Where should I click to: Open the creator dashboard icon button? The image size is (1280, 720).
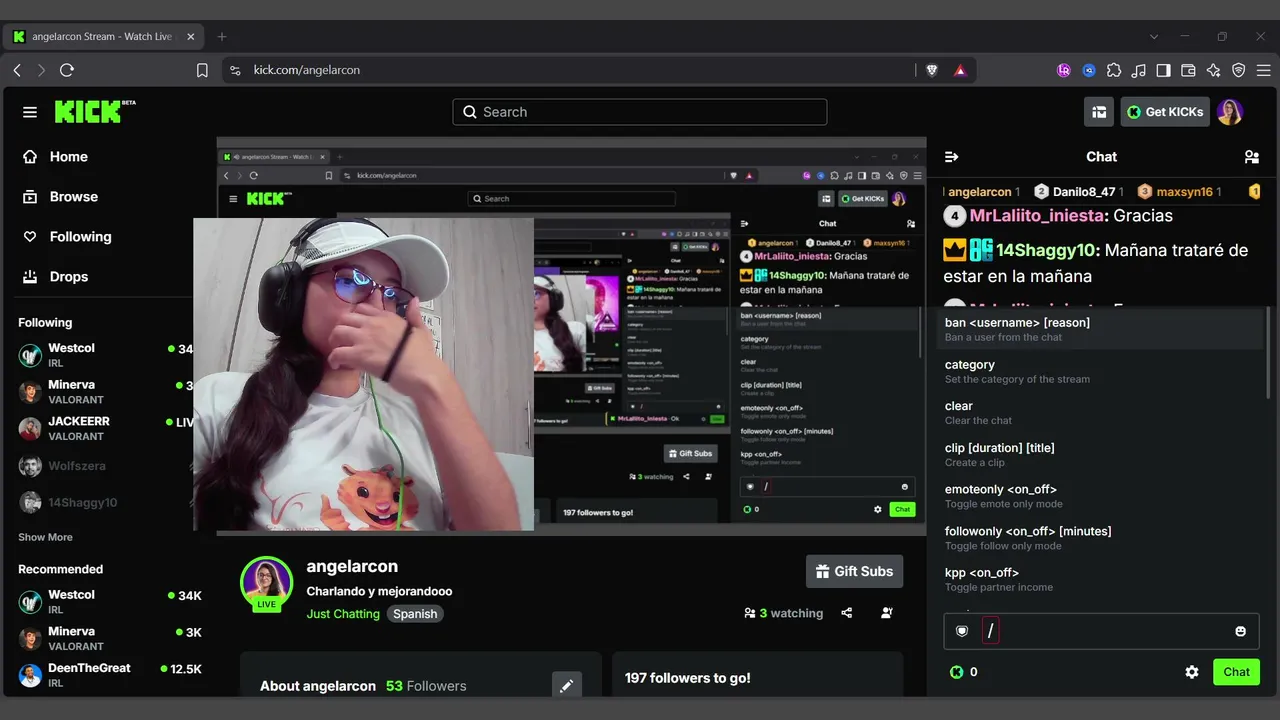tap(1099, 112)
